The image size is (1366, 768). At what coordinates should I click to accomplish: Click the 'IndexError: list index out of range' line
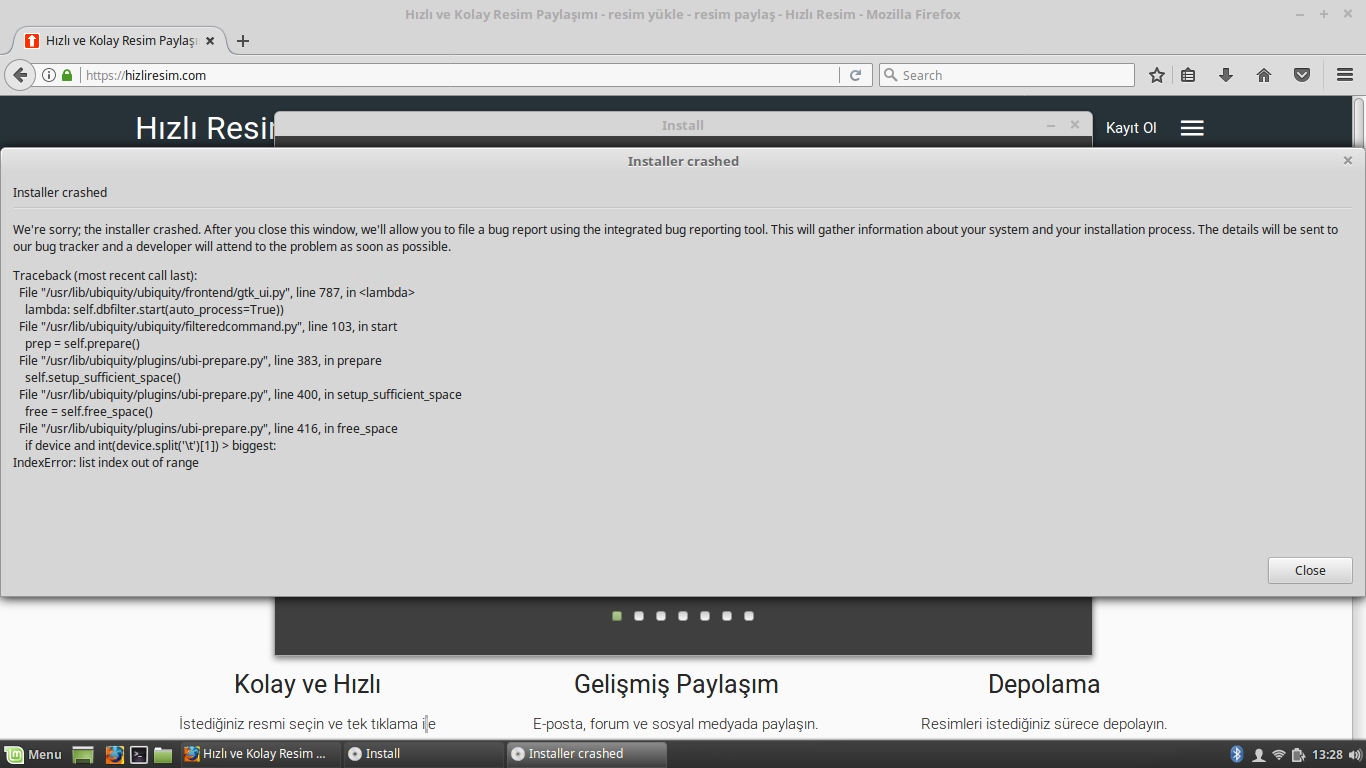click(106, 462)
